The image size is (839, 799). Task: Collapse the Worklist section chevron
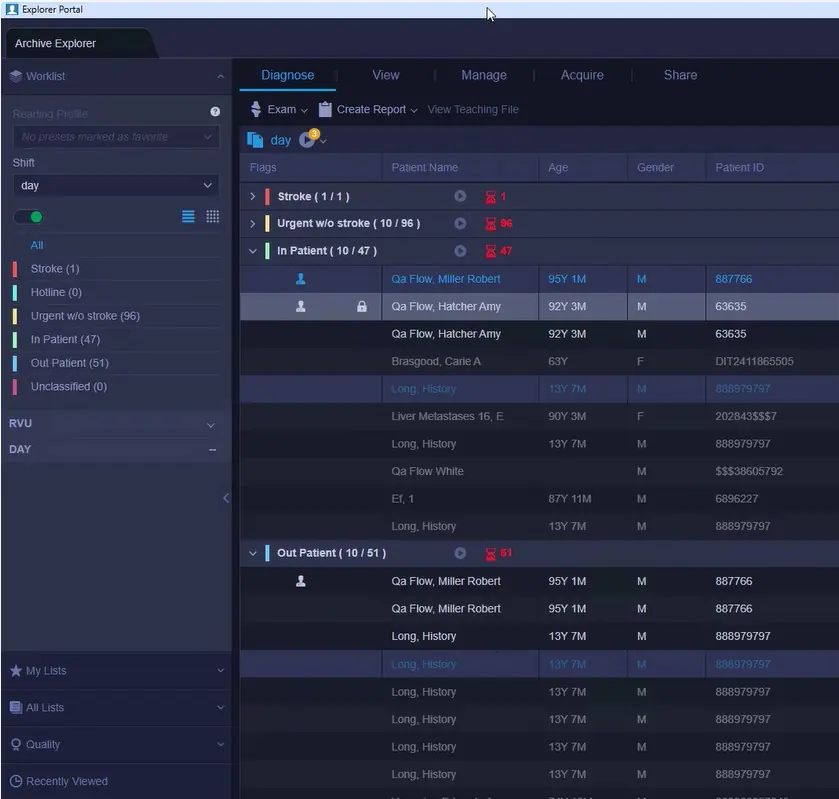[x=220, y=77]
